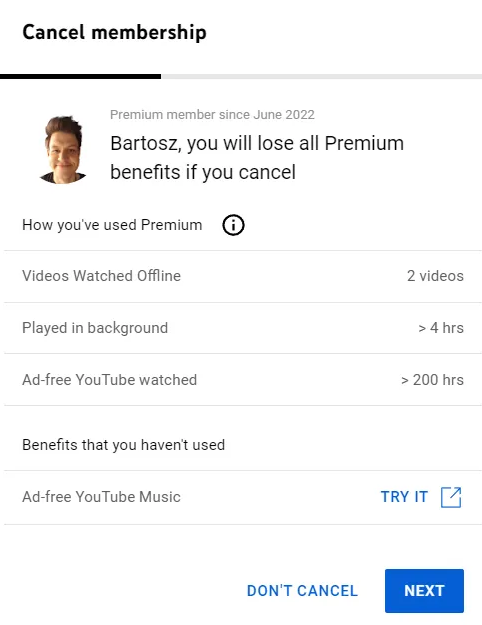Viewport: 482px width, 625px height.
Task: Click the How you've used Premium heading
Action: [x=112, y=225]
